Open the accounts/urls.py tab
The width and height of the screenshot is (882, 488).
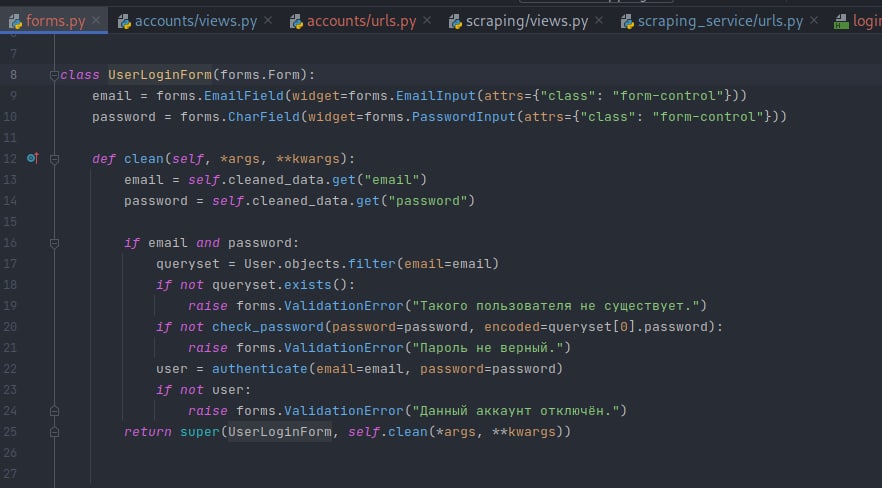(x=361, y=21)
